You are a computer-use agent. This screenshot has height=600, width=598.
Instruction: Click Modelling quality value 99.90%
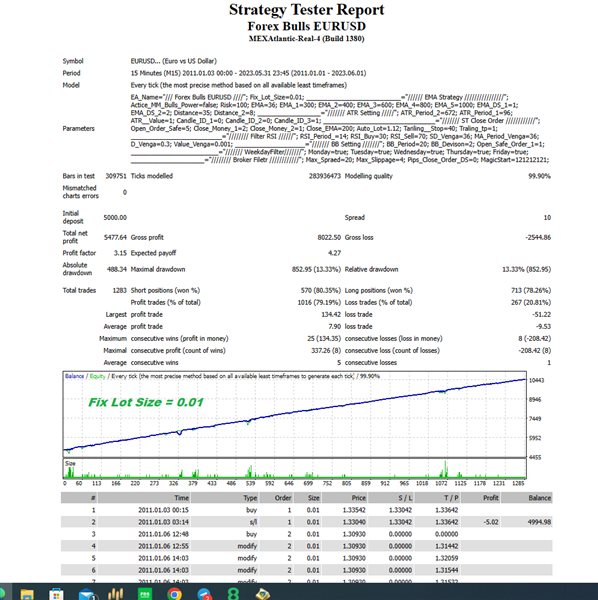[x=539, y=176]
